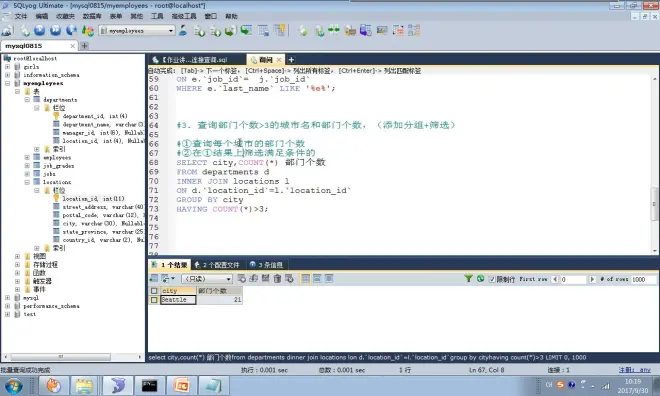Open the myemployees database dropdown
Viewport: 660px width, 396px height.
point(171,31)
